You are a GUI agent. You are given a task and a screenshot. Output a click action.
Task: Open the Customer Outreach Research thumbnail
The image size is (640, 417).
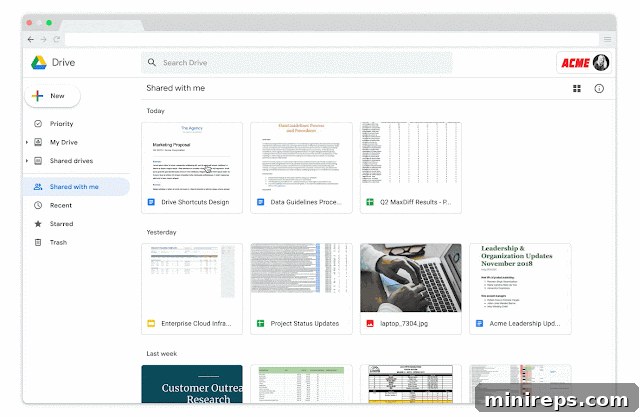point(192,384)
